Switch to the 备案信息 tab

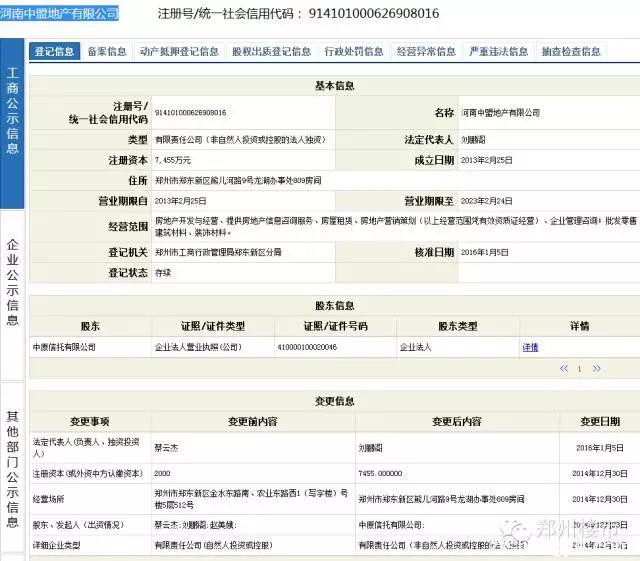click(107, 51)
